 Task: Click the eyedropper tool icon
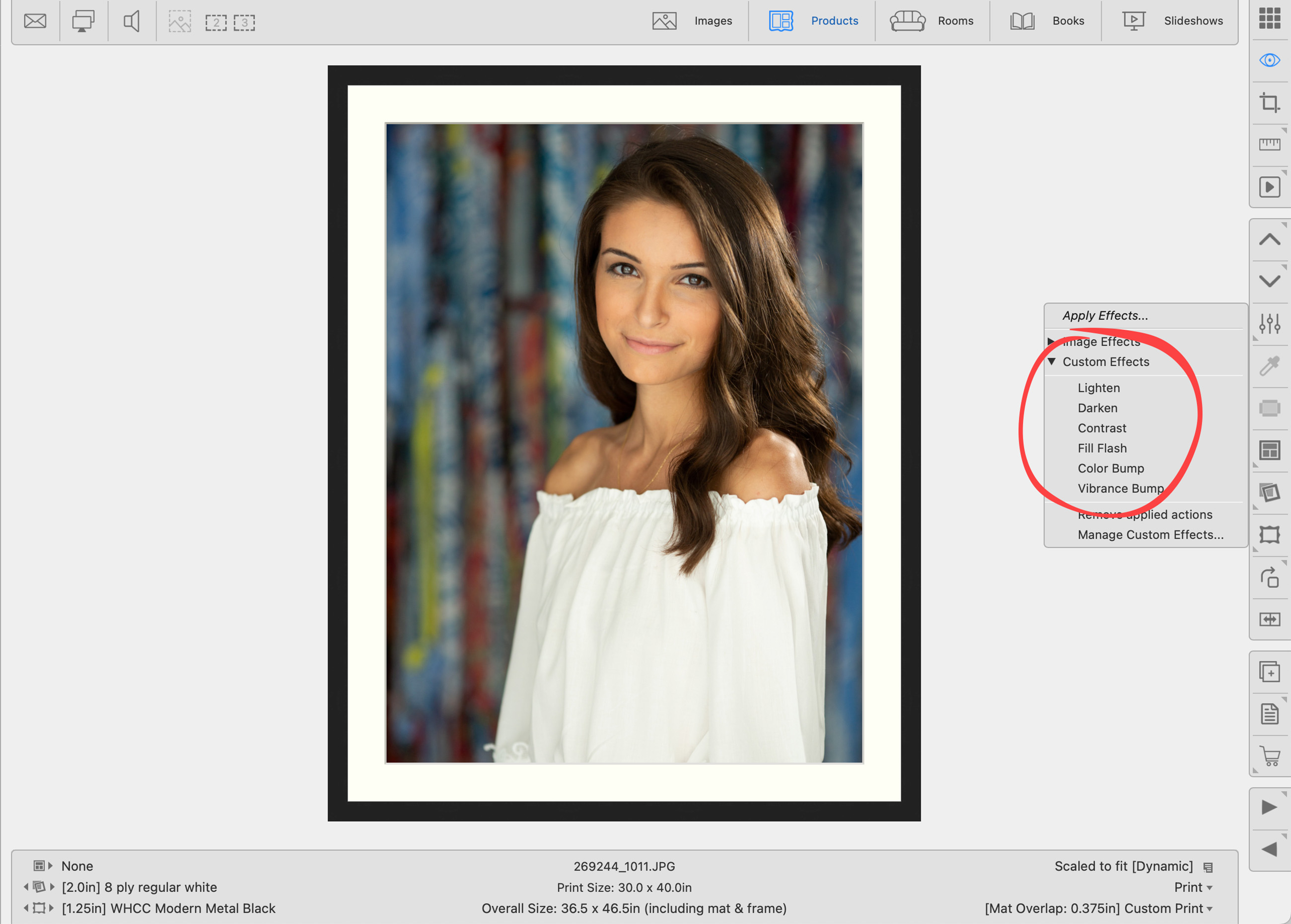click(x=1269, y=366)
